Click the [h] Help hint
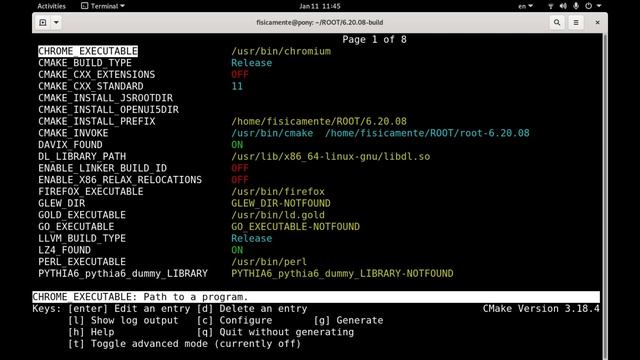 pos(91,332)
